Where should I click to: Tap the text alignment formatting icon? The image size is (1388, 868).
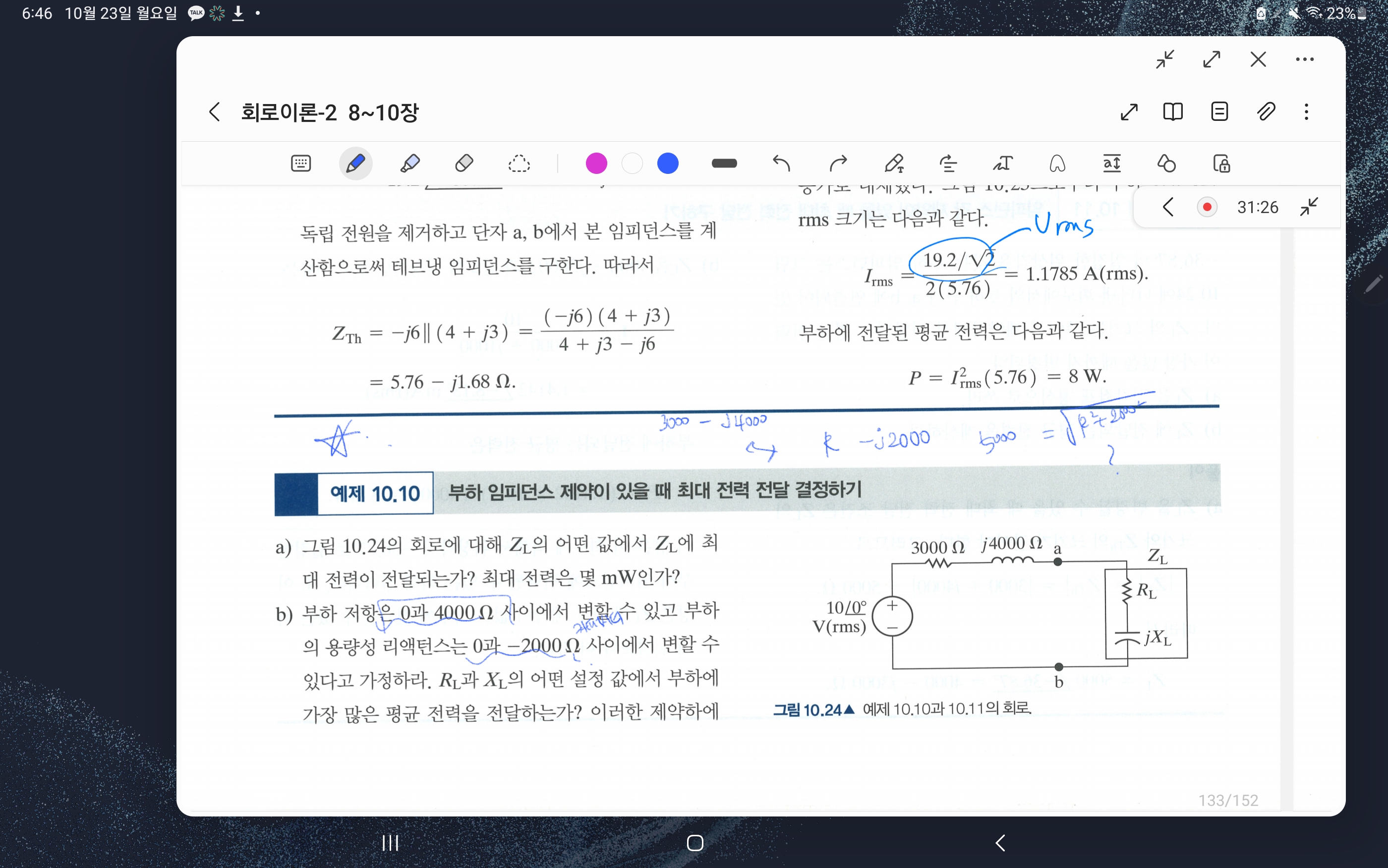(1112, 163)
